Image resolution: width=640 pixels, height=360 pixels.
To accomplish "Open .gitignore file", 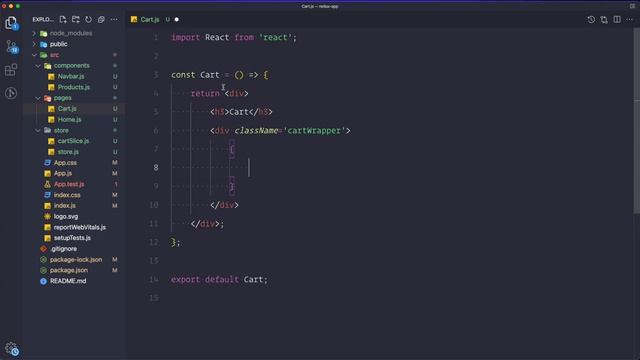I will pos(63,249).
